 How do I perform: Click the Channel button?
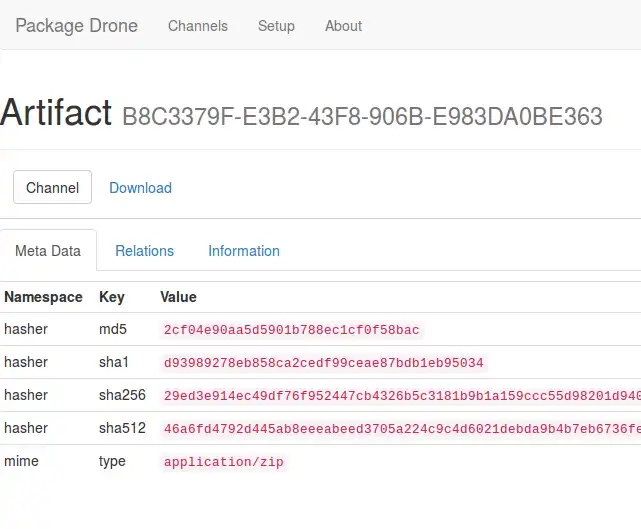pos(52,188)
